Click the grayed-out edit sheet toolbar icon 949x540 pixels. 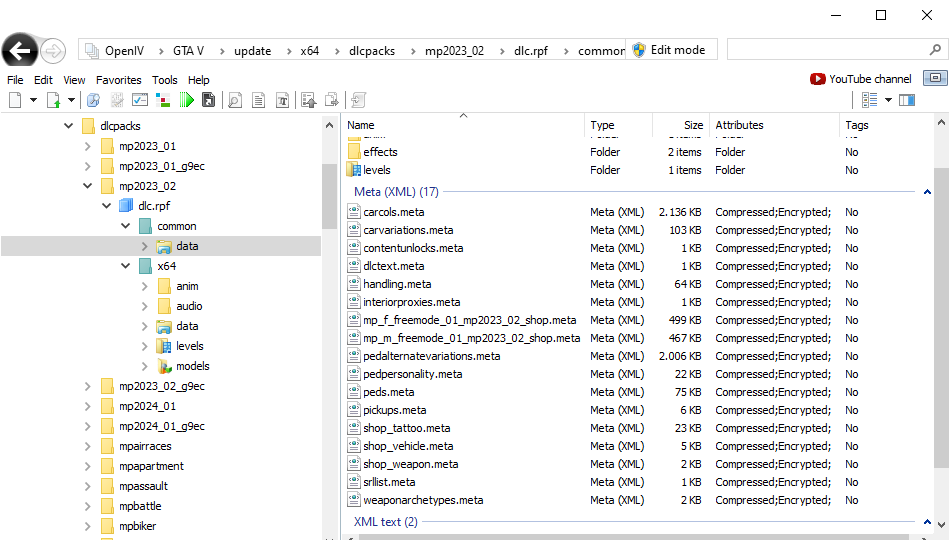117,100
